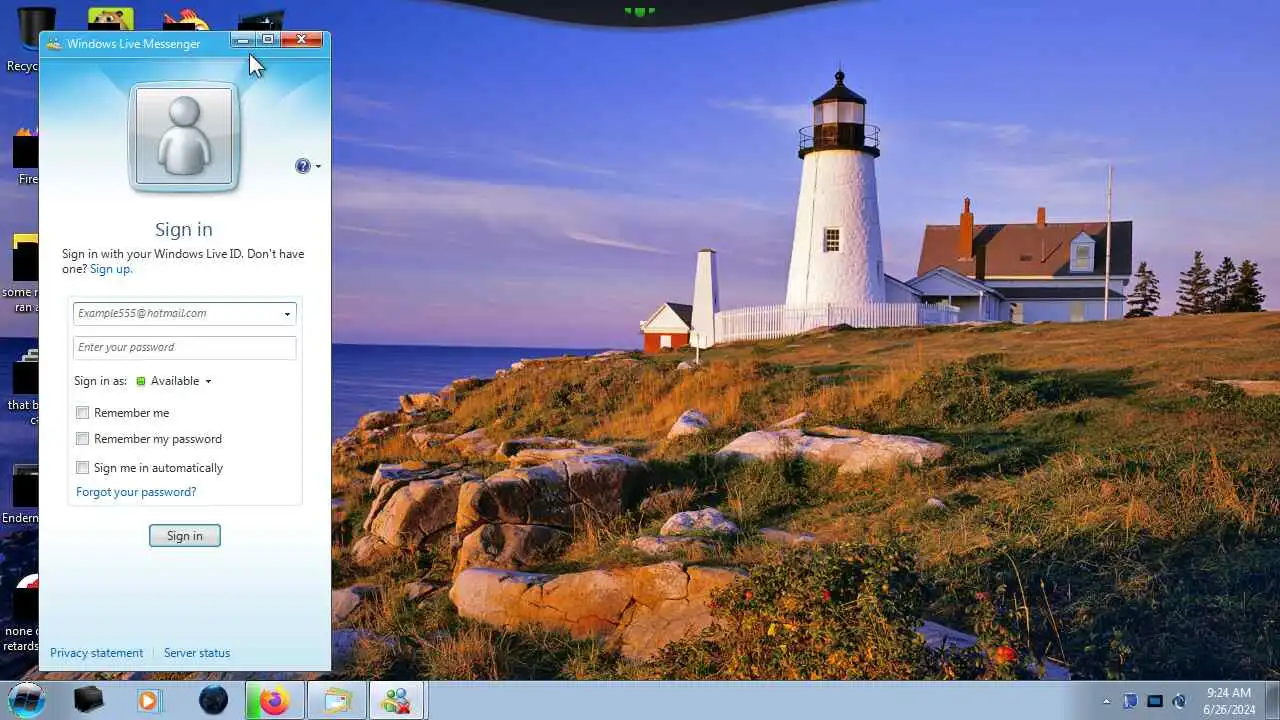Click the 'Enter your password' field
This screenshot has height=720, width=1280.
(x=185, y=347)
